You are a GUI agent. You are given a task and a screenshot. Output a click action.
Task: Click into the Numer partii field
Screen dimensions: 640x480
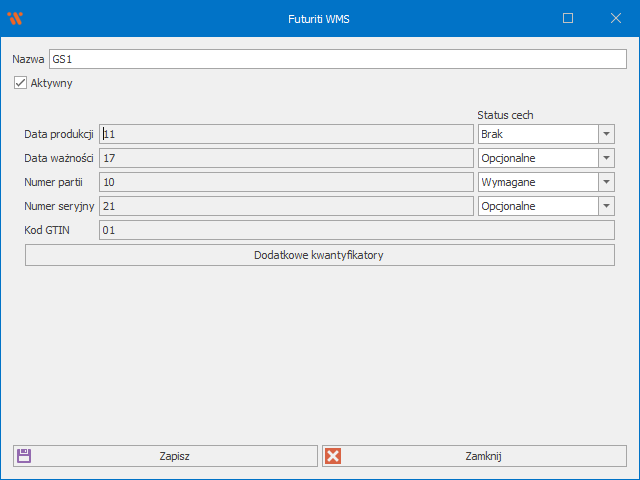tap(286, 182)
